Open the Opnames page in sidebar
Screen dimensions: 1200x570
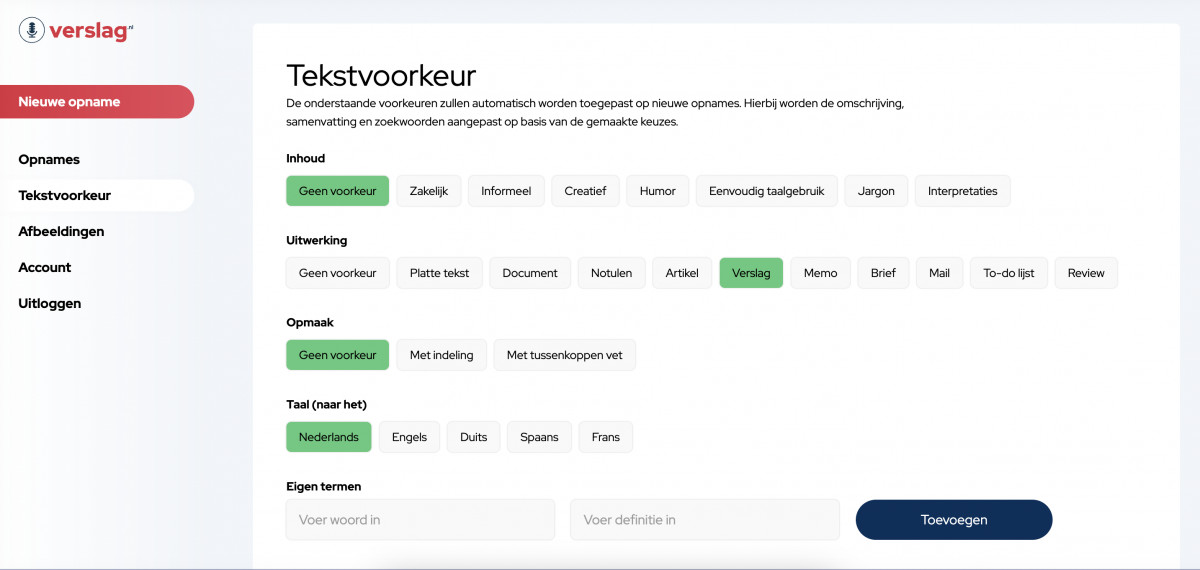coord(49,160)
